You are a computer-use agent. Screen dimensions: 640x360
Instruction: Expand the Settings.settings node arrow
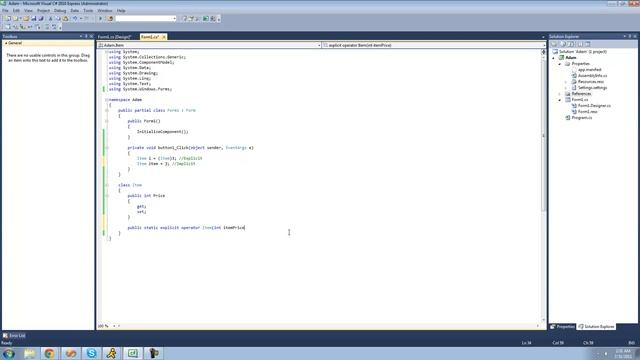566,88
